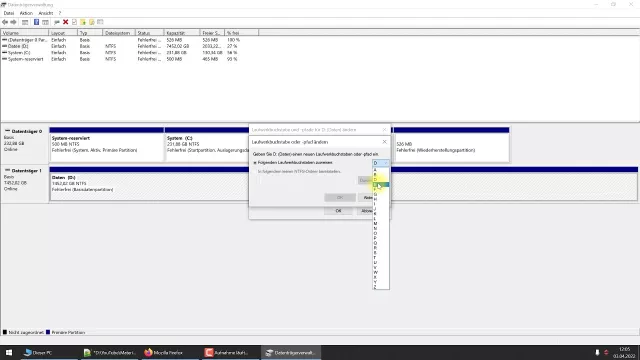Click the Durchsuchen browse button
The width and height of the screenshot is (640, 360).
click(365, 180)
